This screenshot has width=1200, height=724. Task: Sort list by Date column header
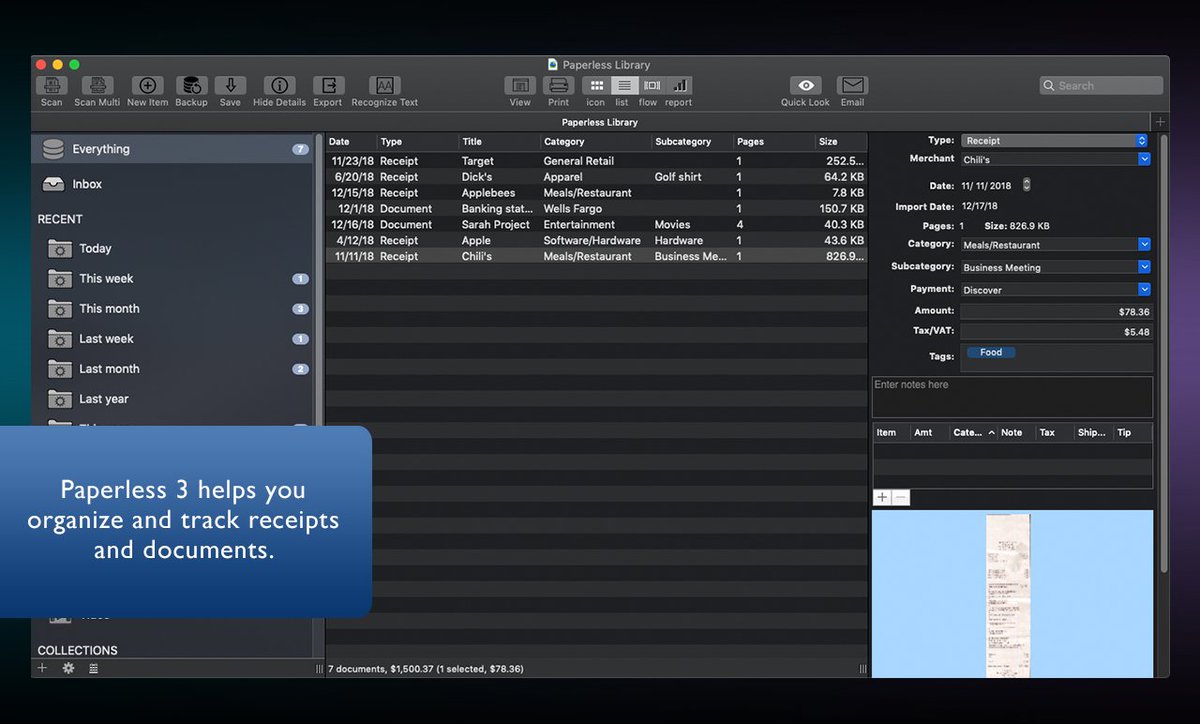[x=351, y=142]
